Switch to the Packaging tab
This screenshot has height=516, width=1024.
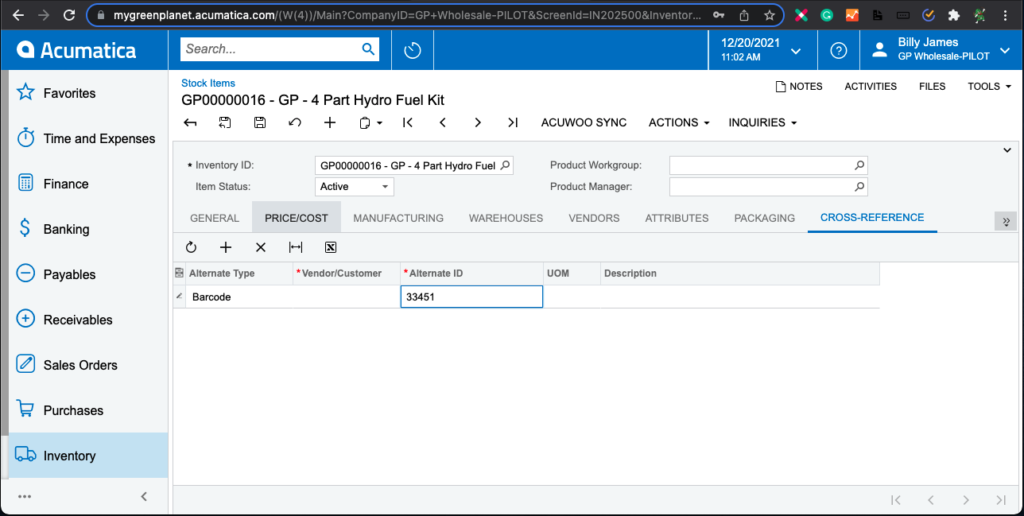coord(765,218)
